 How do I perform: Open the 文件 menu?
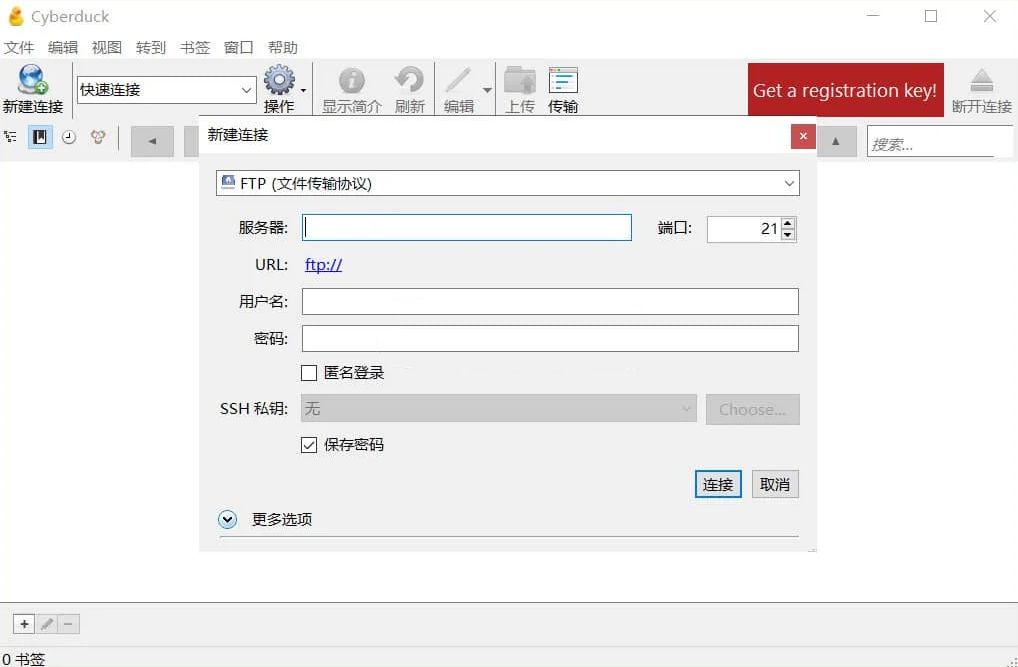19,47
